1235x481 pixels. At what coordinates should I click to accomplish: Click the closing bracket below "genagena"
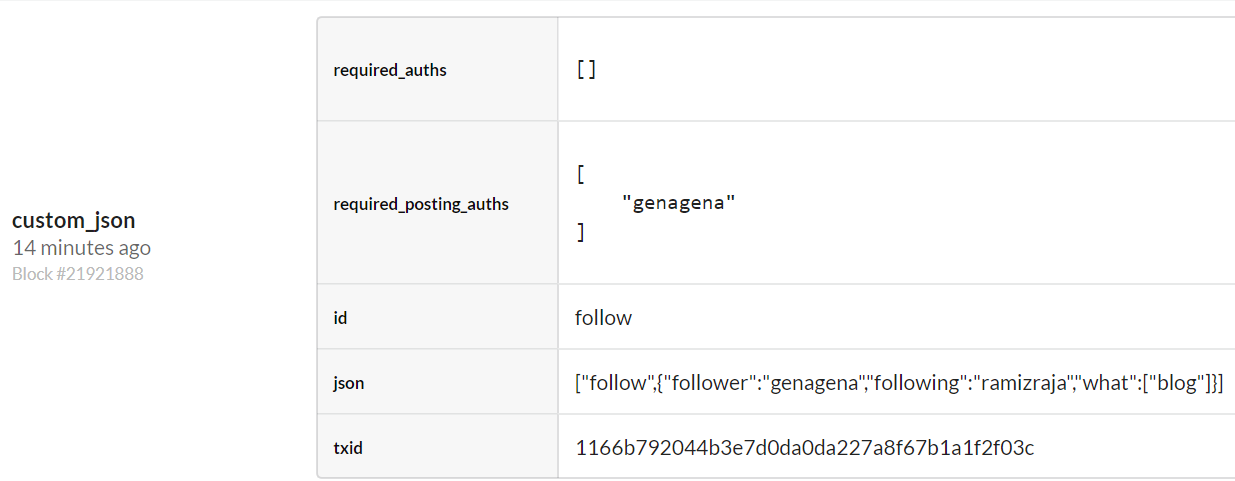coord(580,232)
